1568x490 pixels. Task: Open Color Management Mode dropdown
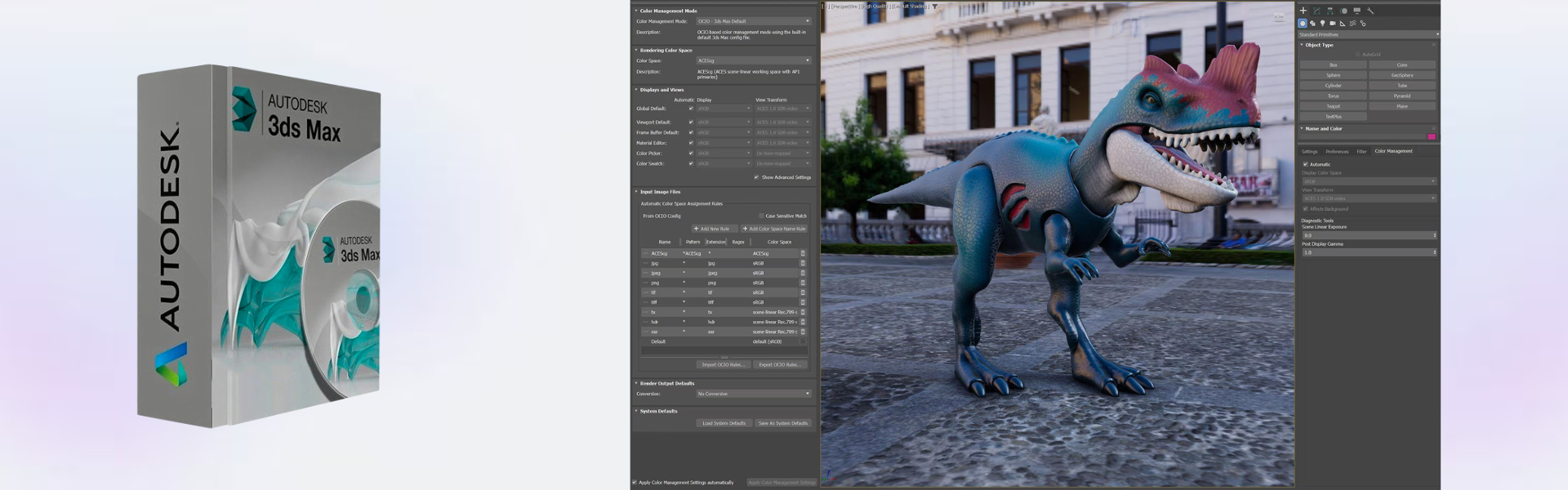click(753, 21)
